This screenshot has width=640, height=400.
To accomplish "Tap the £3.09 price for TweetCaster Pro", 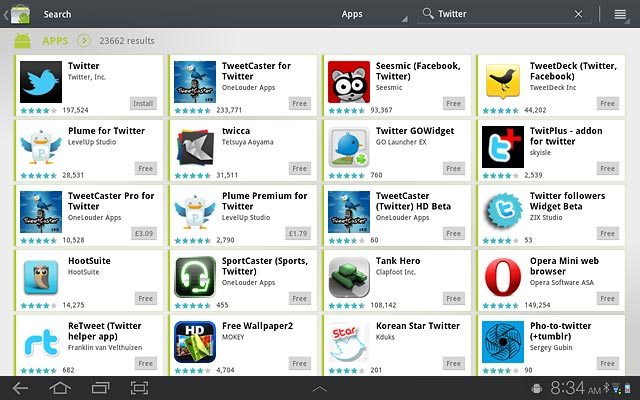I will pyautogui.click(x=144, y=233).
